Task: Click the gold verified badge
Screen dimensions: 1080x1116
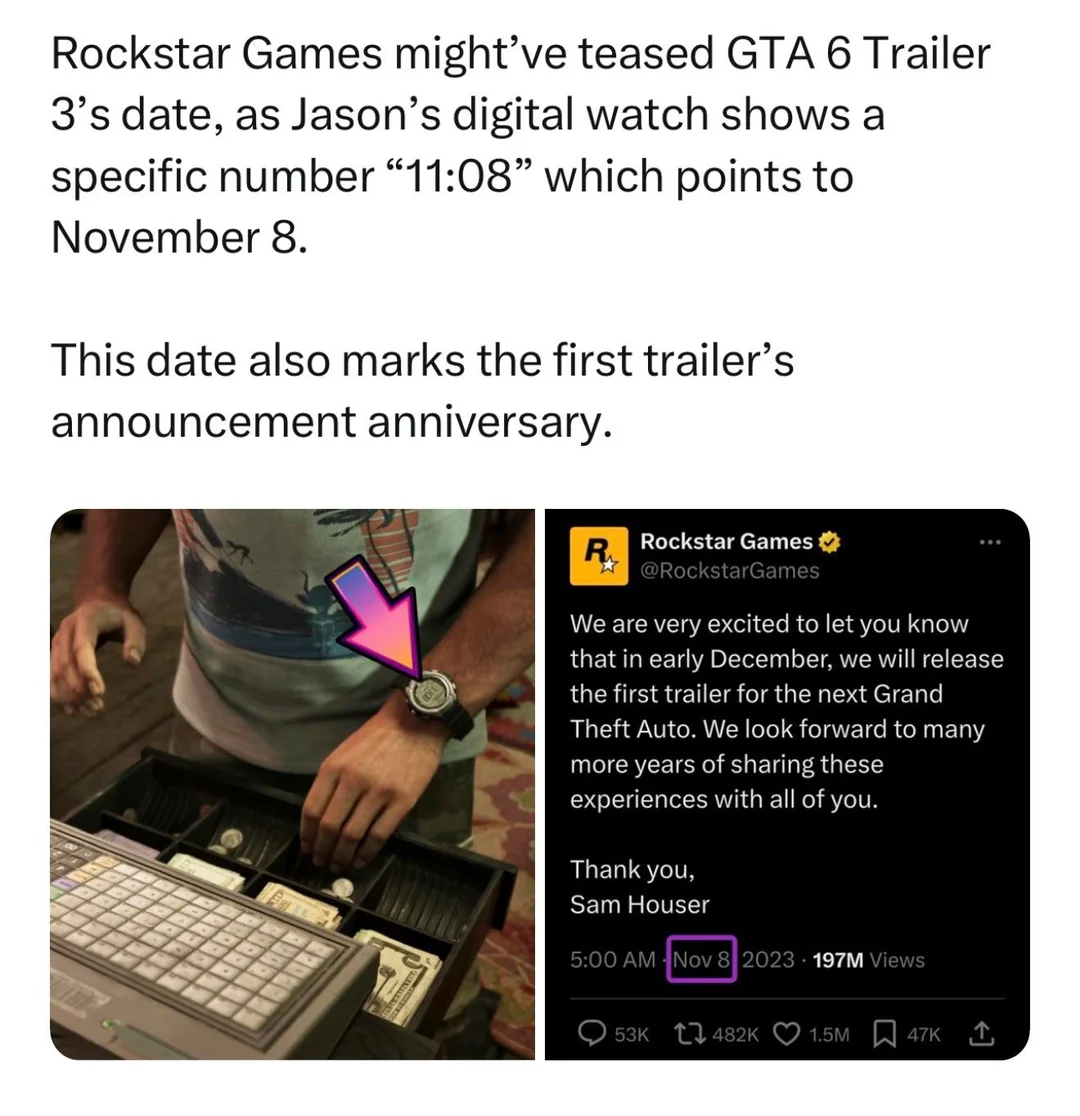Action: [x=829, y=542]
